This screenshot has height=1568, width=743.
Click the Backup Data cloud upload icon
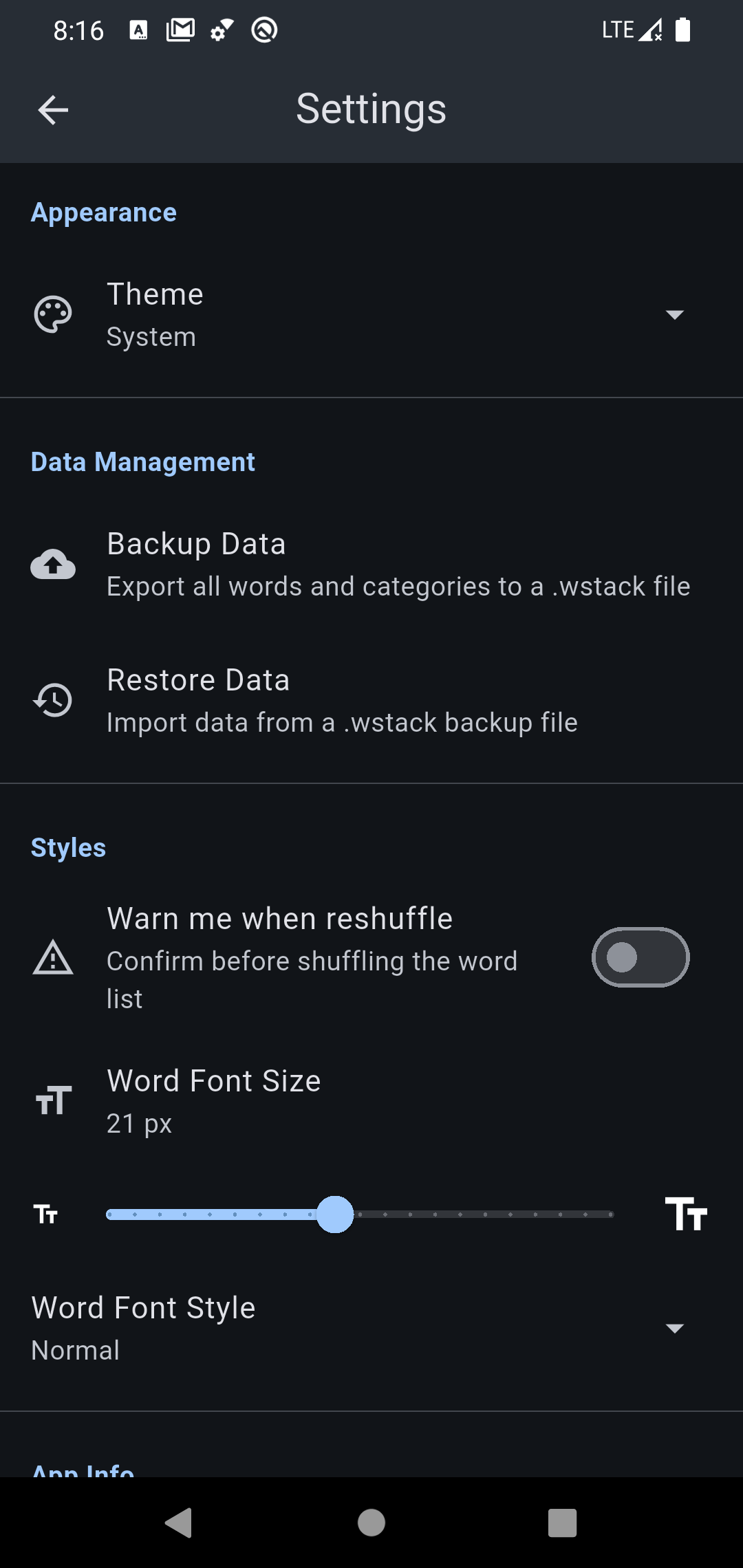coord(52,564)
